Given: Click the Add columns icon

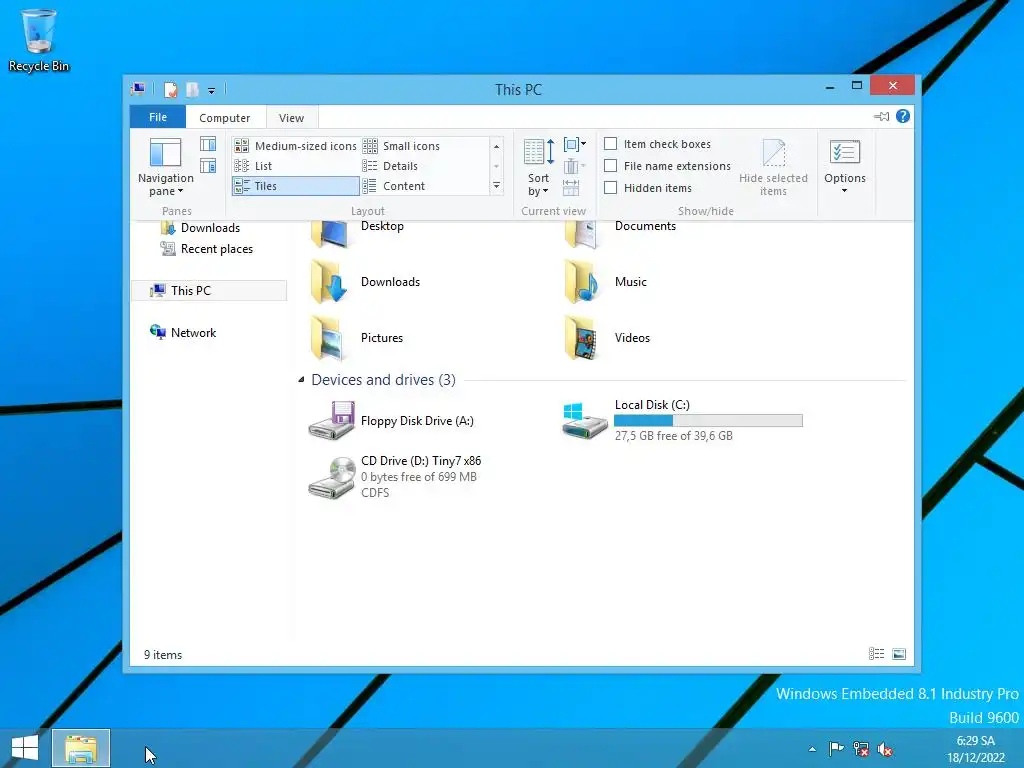Looking at the screenshot, I should 572,166.
